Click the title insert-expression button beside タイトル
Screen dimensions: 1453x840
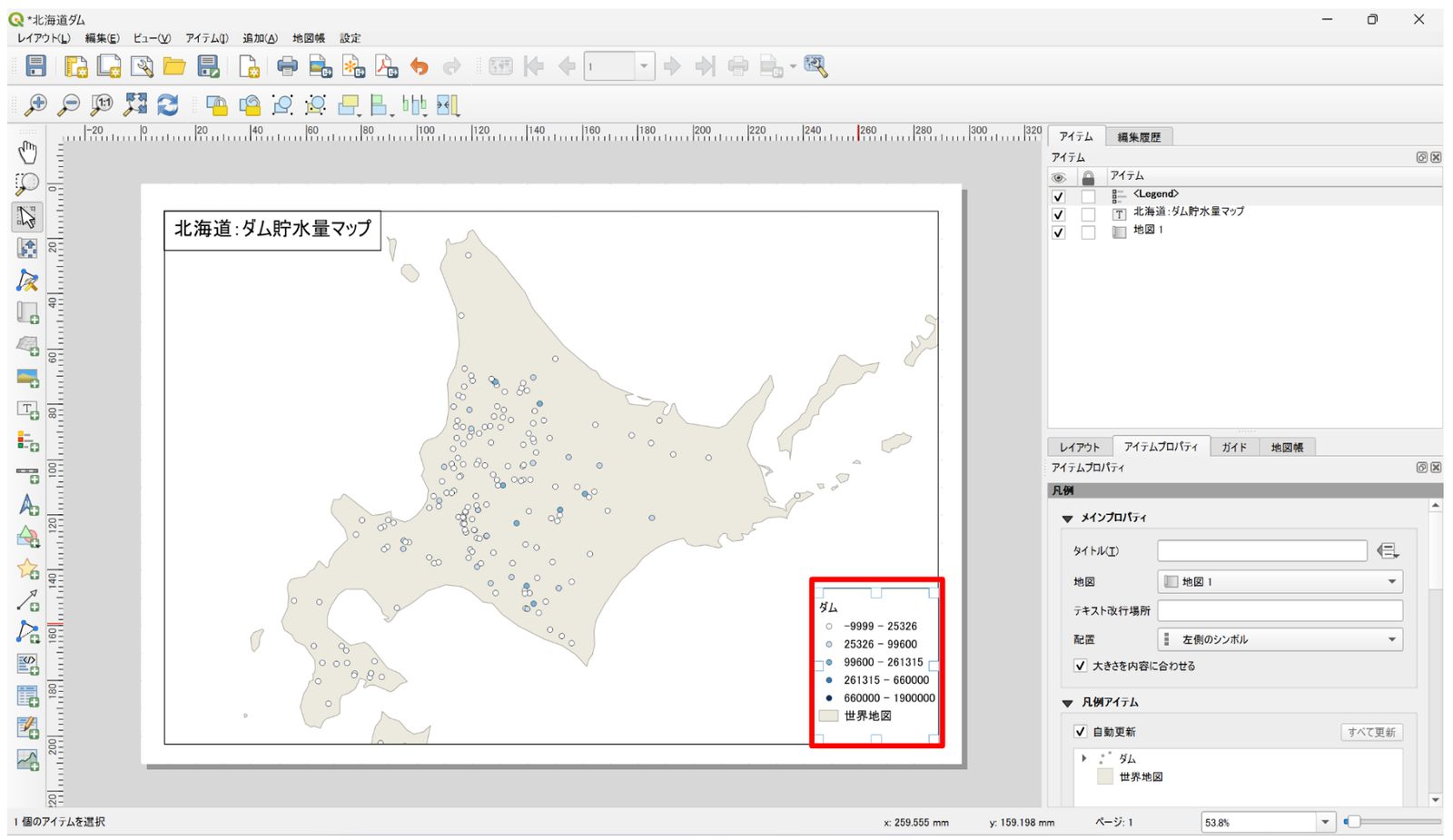[1388, 550]
